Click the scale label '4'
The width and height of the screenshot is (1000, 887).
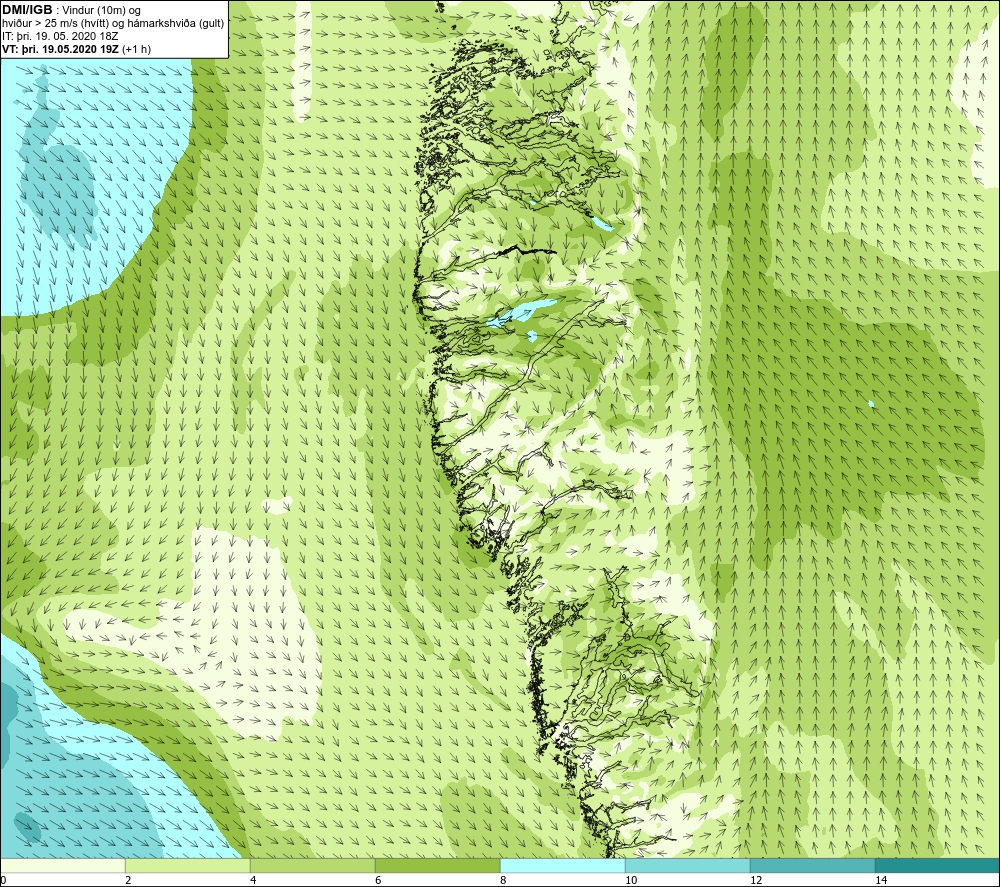click(253, 881)
